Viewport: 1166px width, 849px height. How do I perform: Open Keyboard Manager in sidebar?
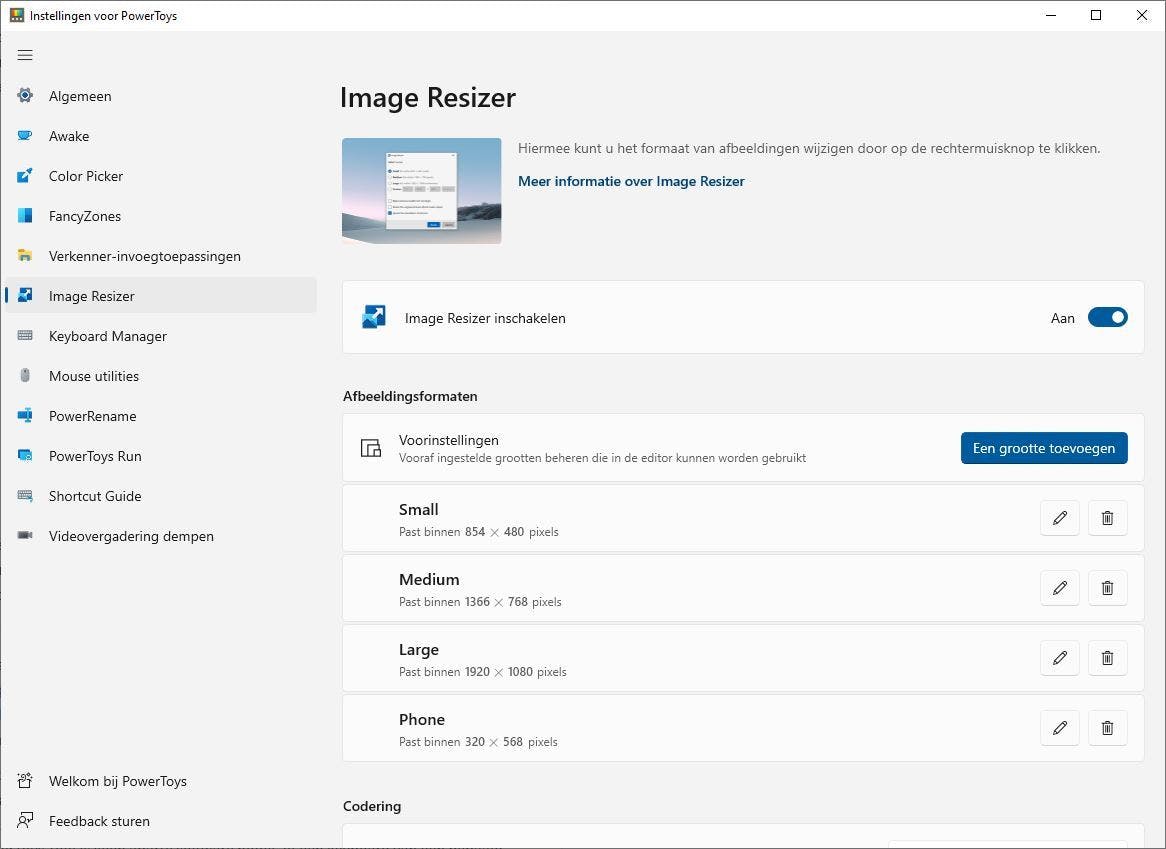click(107, 336)
